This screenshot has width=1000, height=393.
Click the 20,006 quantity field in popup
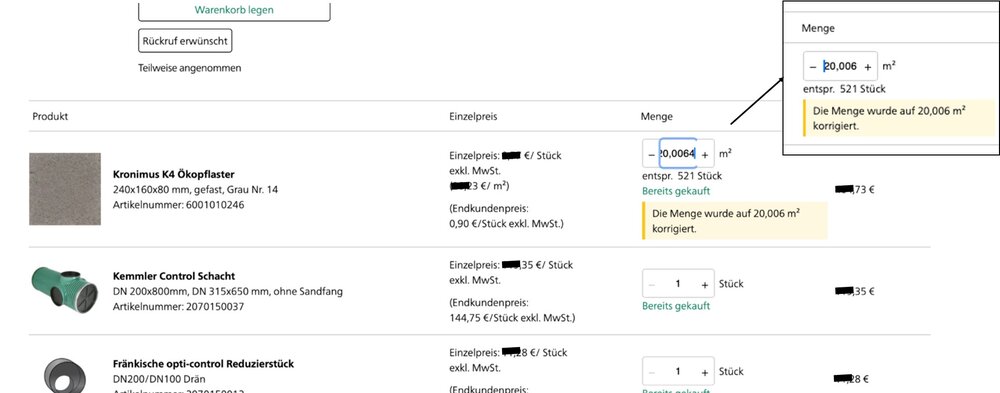tap(840, 66)
